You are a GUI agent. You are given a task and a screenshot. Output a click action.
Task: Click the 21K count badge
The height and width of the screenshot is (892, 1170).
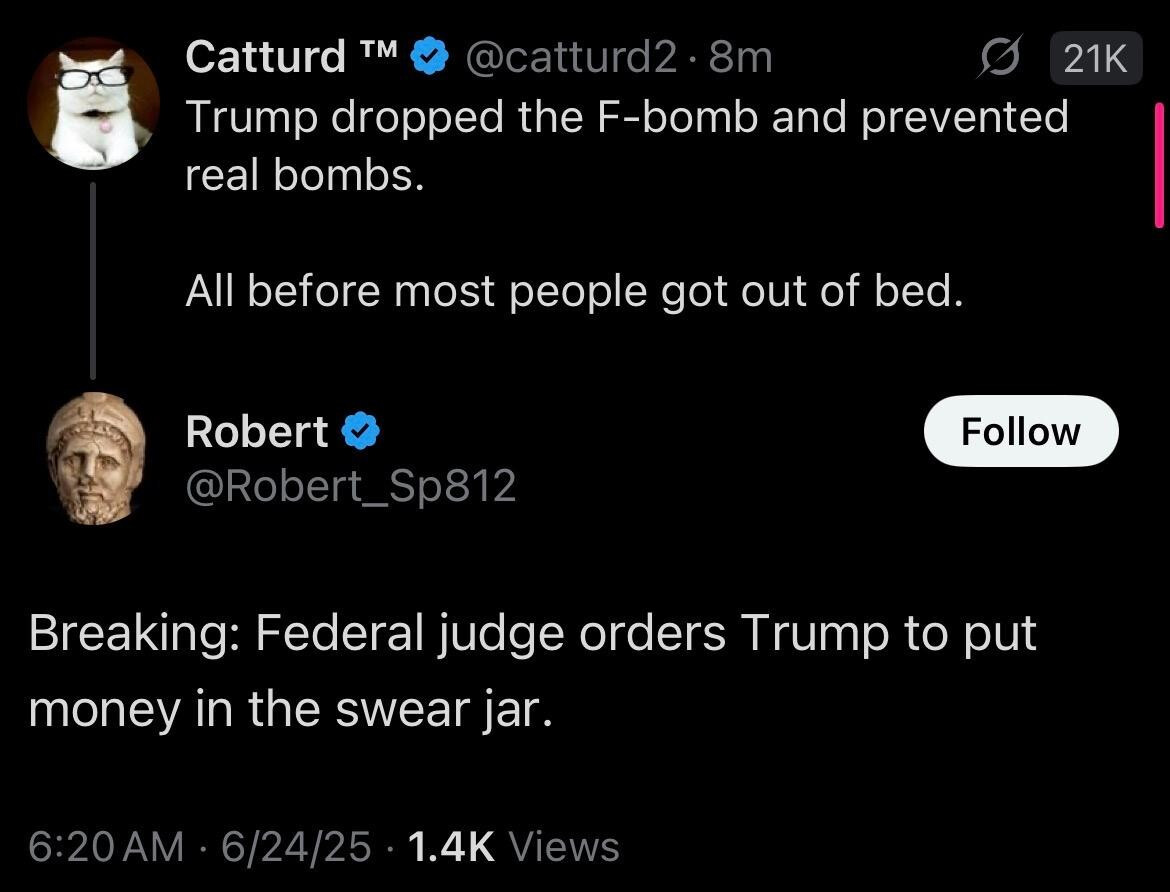coord(1095,59)
